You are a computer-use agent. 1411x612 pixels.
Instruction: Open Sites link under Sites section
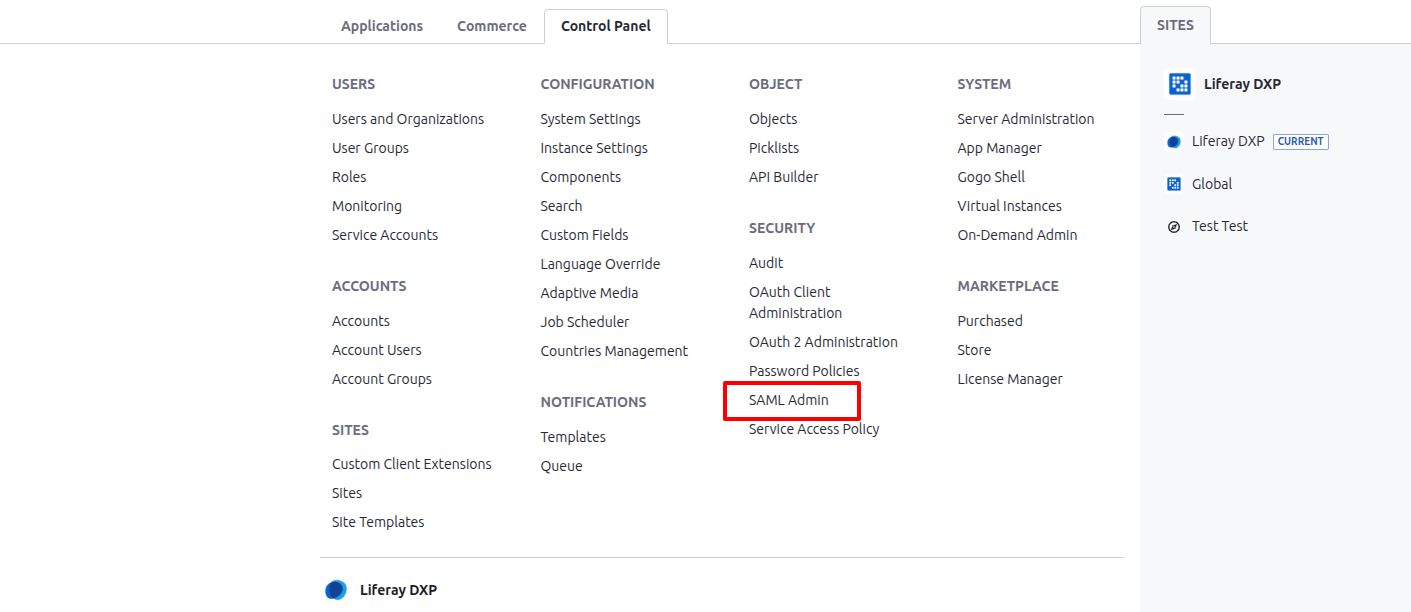click(x=347, y=493)
